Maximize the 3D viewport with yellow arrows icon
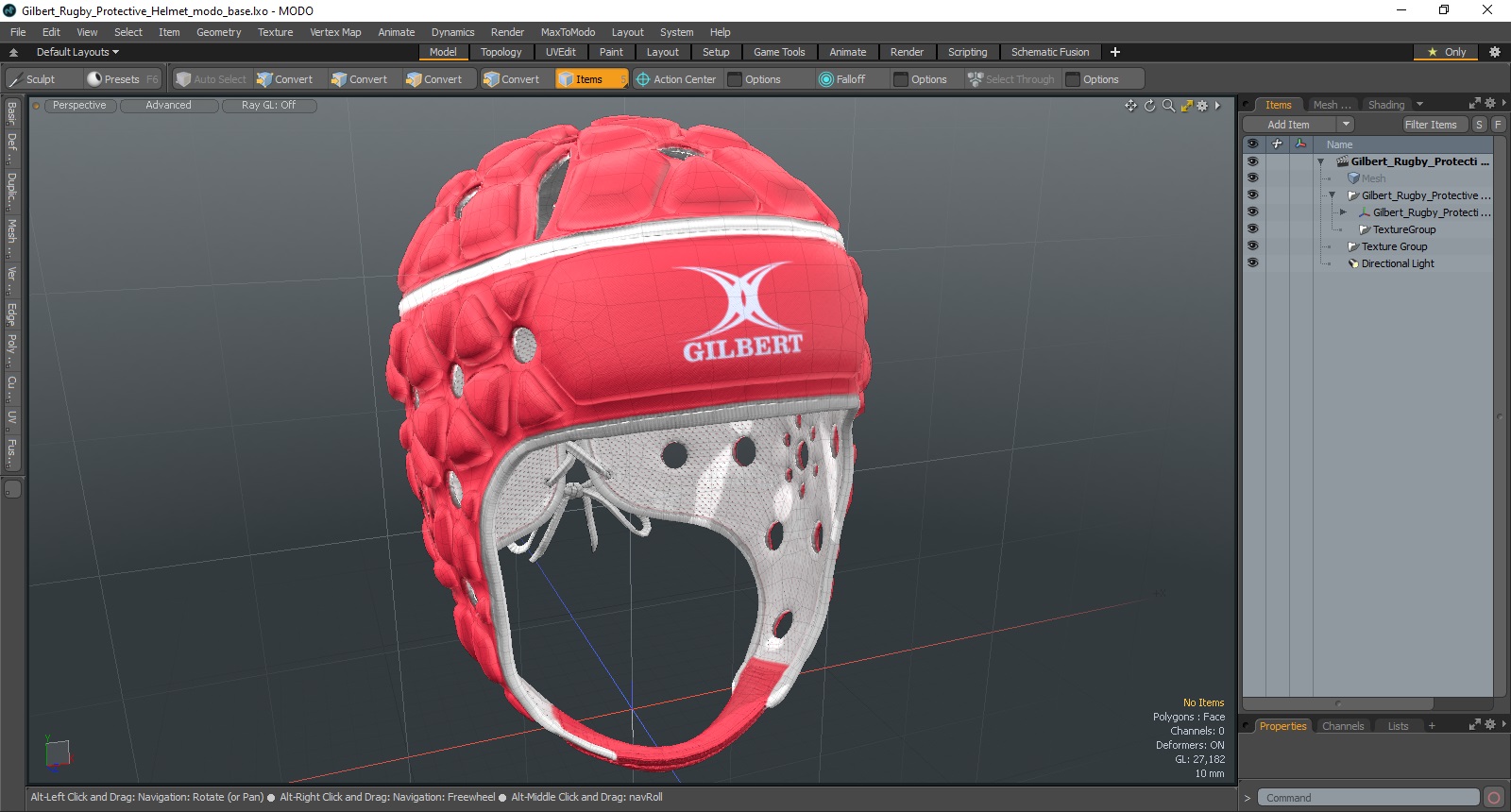 (x=1187, y=106)
